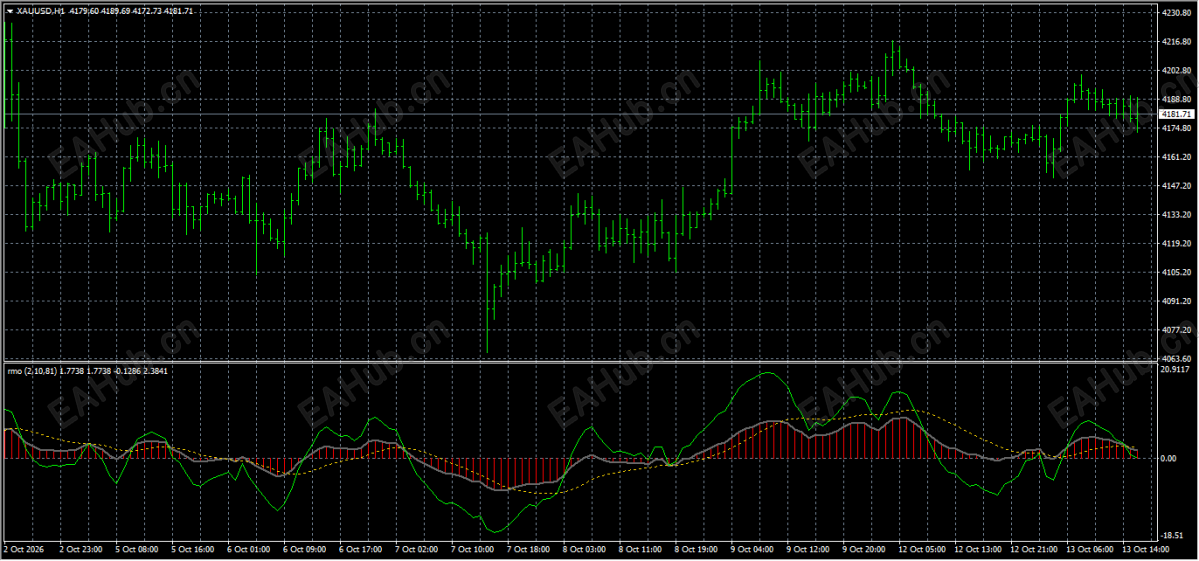
Task: Click the 2 Oct 2026 time label
Action: pyautogui.click(x=24, y=549)
